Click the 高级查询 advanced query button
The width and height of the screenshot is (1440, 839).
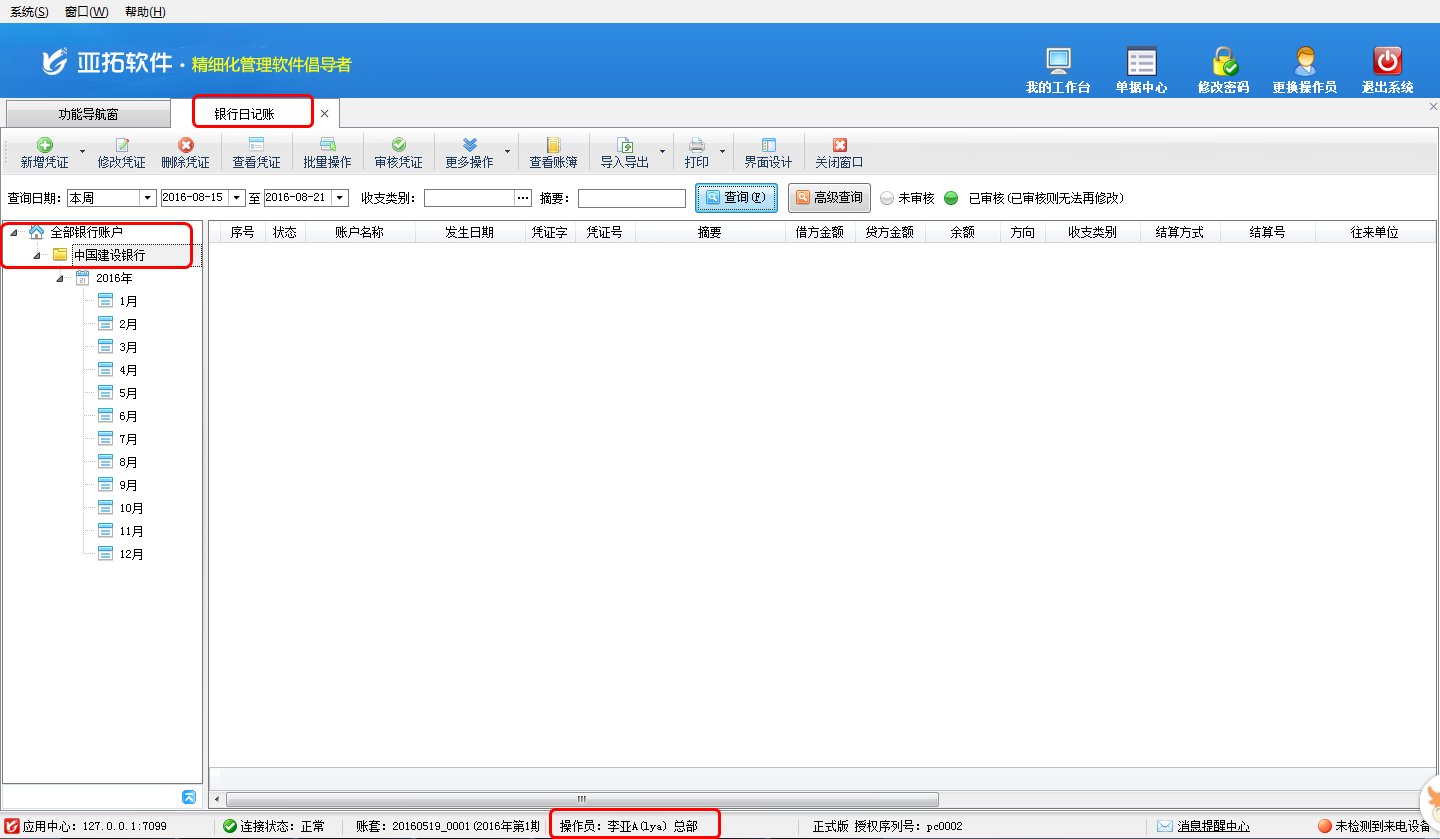coord(829,198)
